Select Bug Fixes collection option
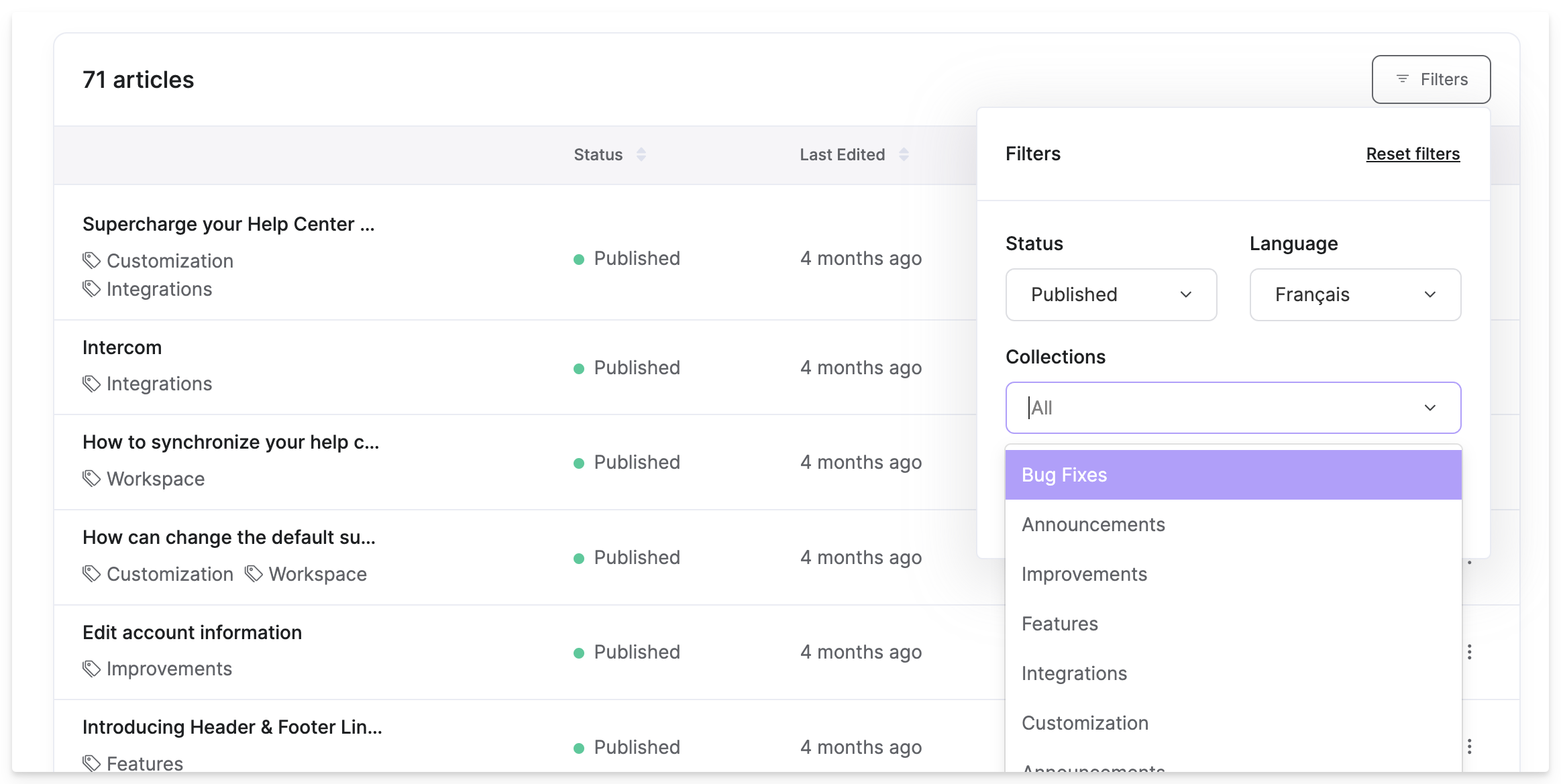The height and width of the screenshot is (784, 1561). (1233, 475)
